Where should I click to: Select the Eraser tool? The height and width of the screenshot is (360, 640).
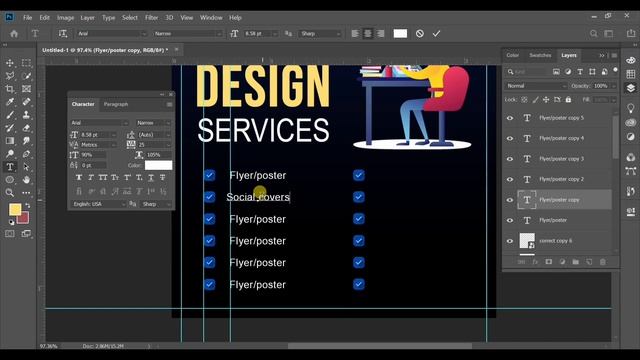[x=26, y=128]
